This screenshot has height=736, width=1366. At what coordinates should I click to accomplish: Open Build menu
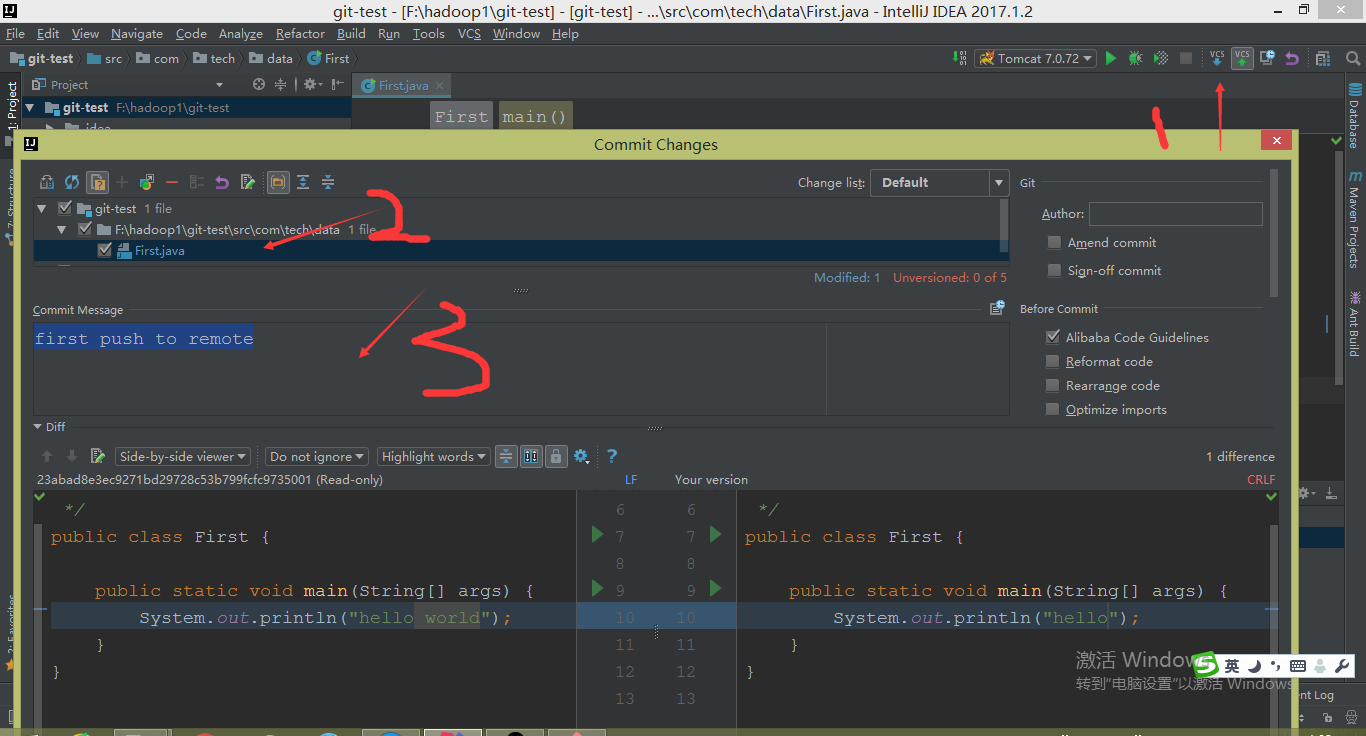tap(351, 34)
